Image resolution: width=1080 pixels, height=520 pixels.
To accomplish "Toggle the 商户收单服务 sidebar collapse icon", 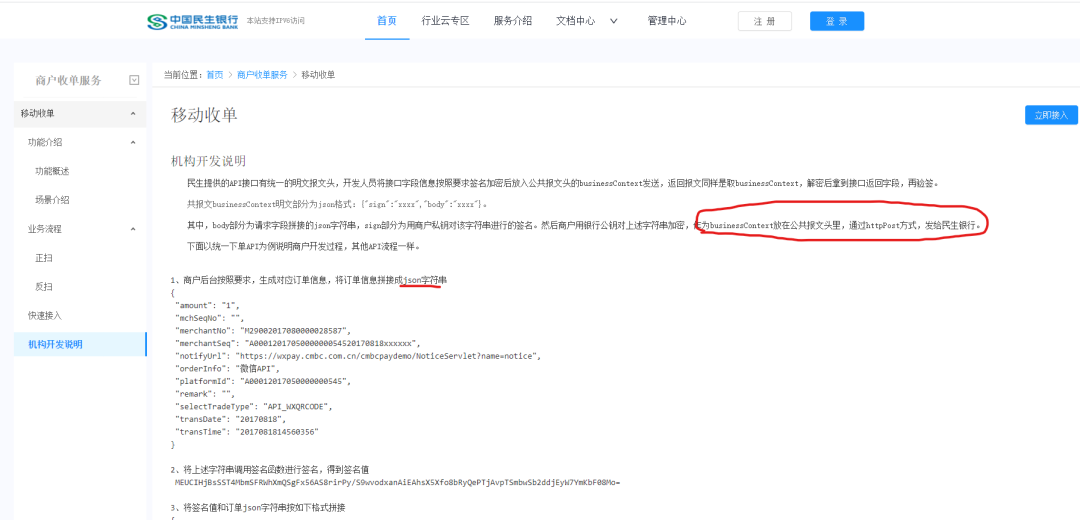I will pyautogui.click(x=134, y=81).
